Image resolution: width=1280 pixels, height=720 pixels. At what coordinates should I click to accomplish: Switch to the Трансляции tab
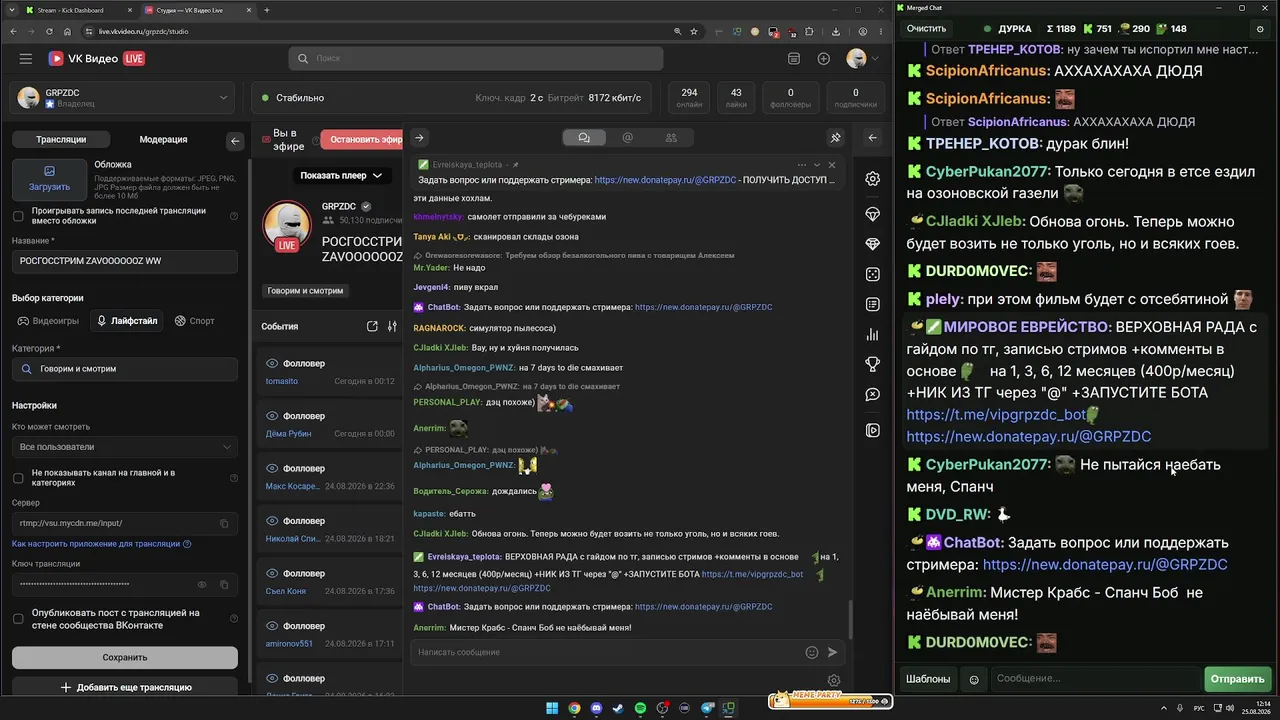click(x=61, y=140)
